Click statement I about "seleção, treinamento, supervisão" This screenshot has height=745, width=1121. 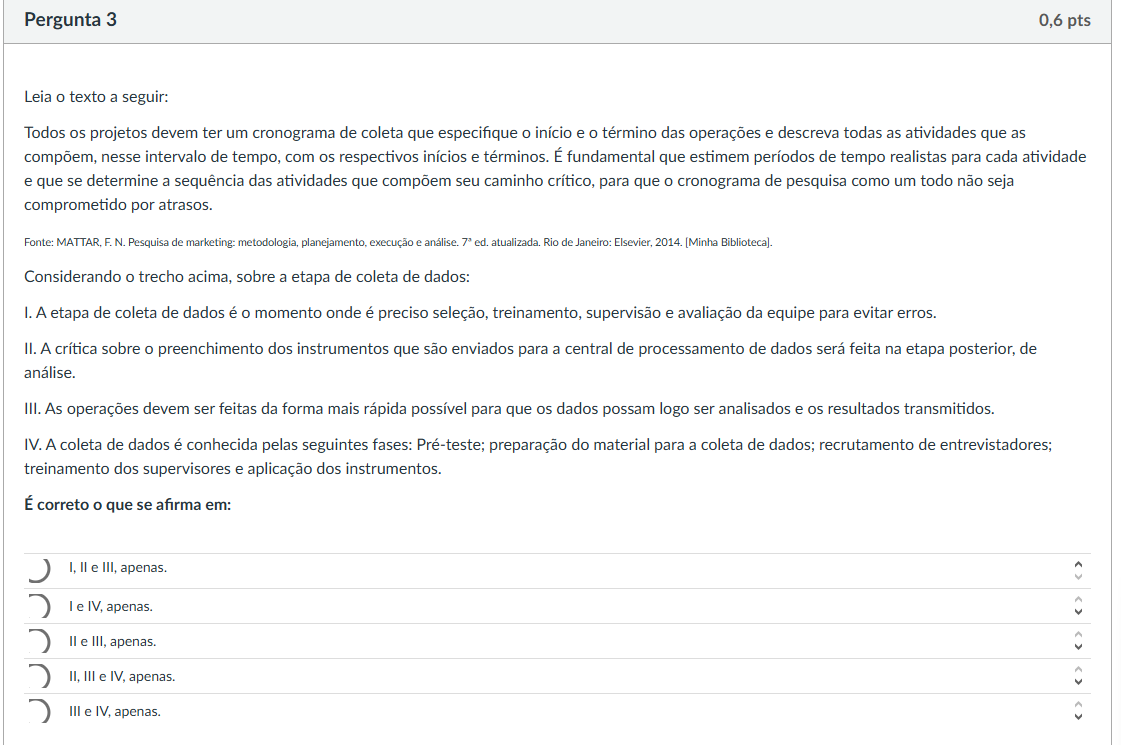[480, 313]
